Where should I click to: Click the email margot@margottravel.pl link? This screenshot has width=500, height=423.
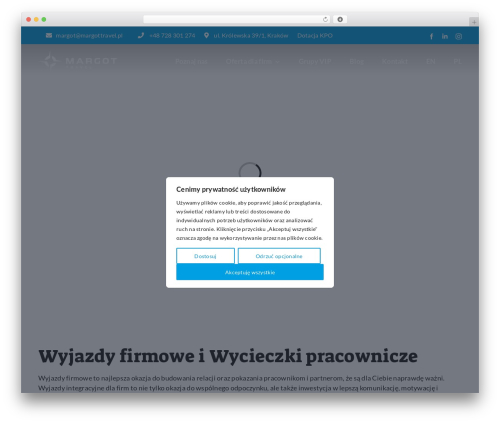coord(89,35)
